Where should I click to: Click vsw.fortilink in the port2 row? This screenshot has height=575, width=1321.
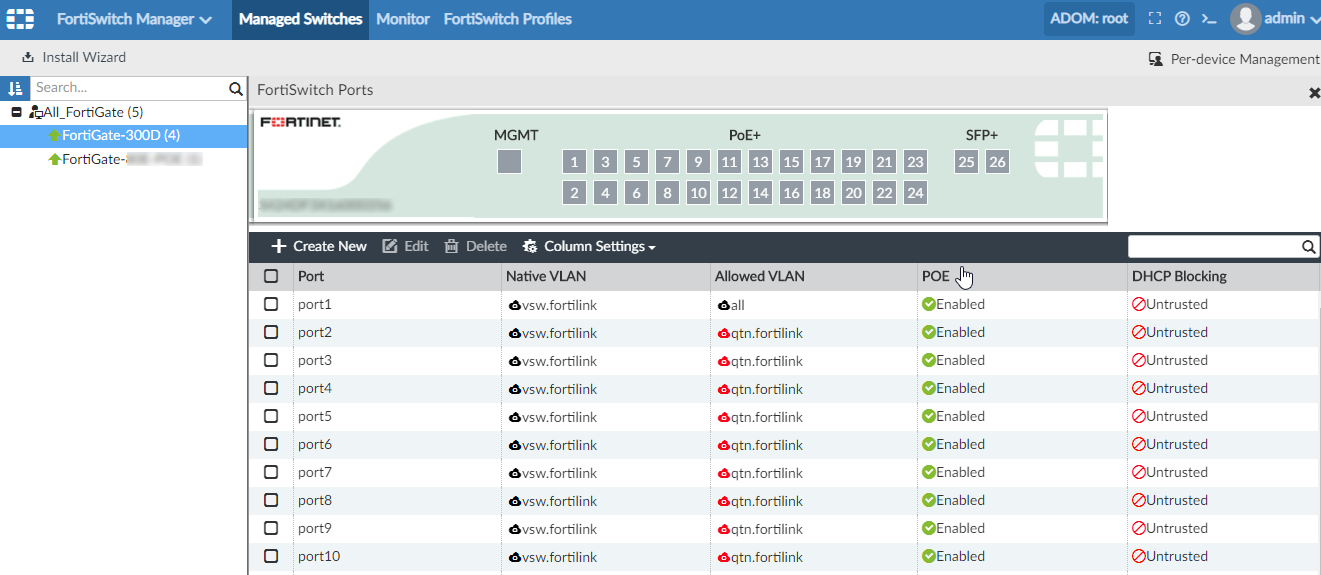point(553,333)
